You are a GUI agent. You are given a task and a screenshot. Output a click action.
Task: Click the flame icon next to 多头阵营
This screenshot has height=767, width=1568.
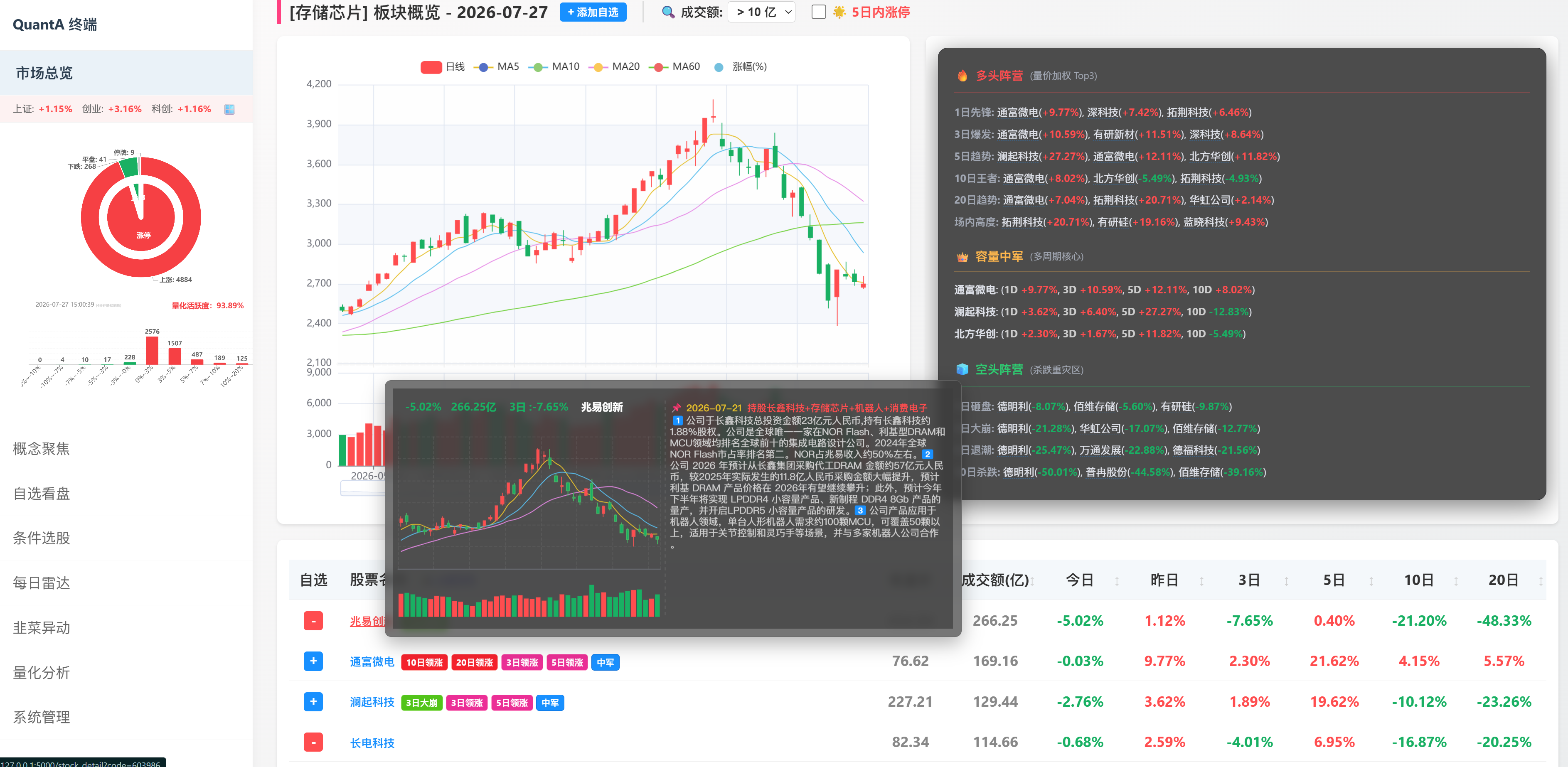click(962, 76)
